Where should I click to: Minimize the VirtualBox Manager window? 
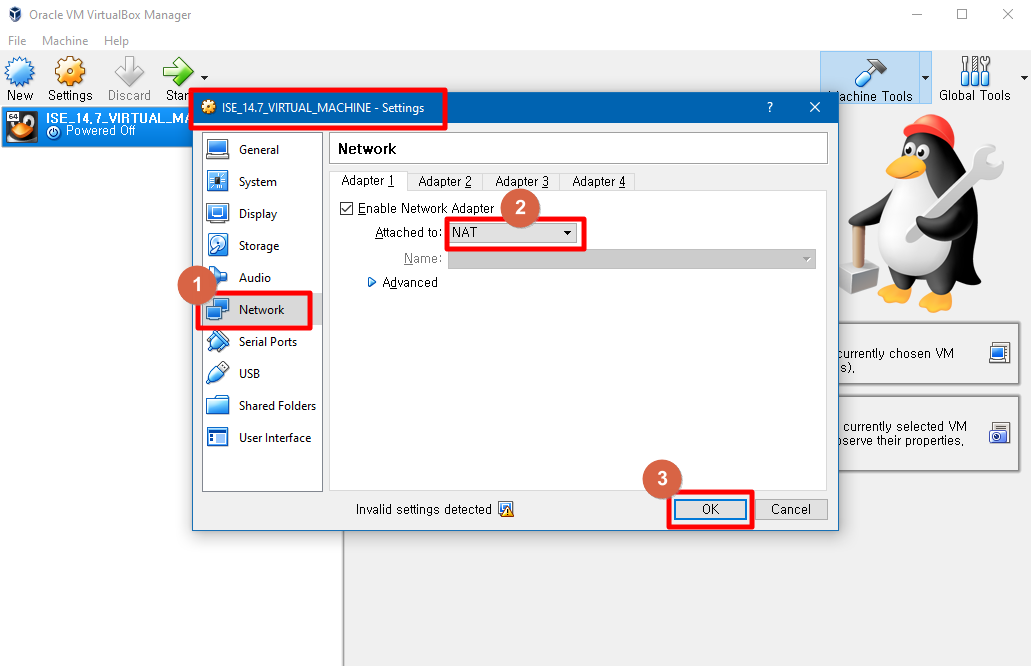pyautogui.click(x=917, y=14)
